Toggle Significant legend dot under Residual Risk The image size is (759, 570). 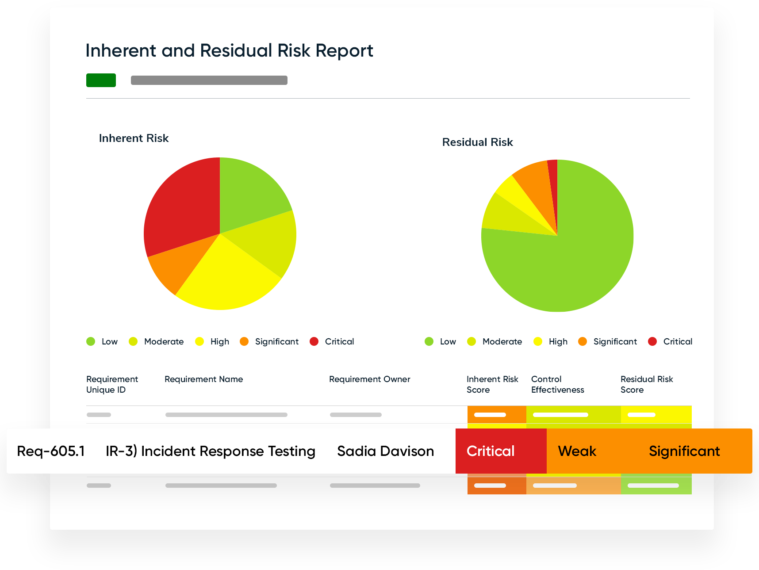click(583, 342)
